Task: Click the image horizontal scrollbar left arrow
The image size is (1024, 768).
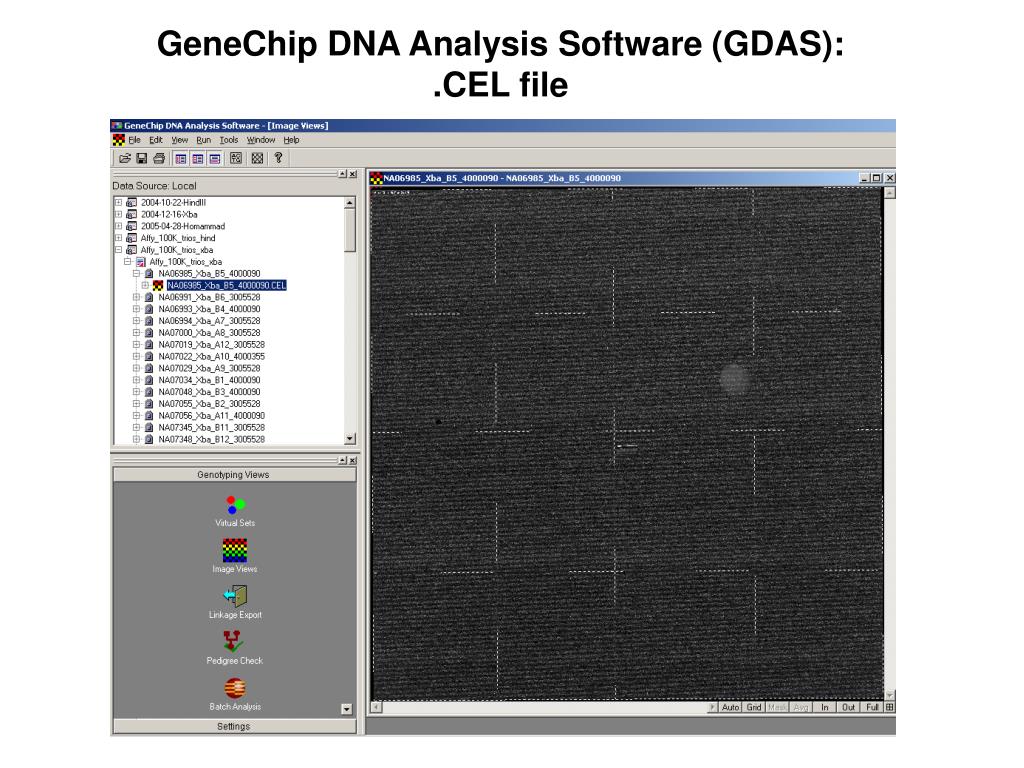Action: tap(376, 707)
